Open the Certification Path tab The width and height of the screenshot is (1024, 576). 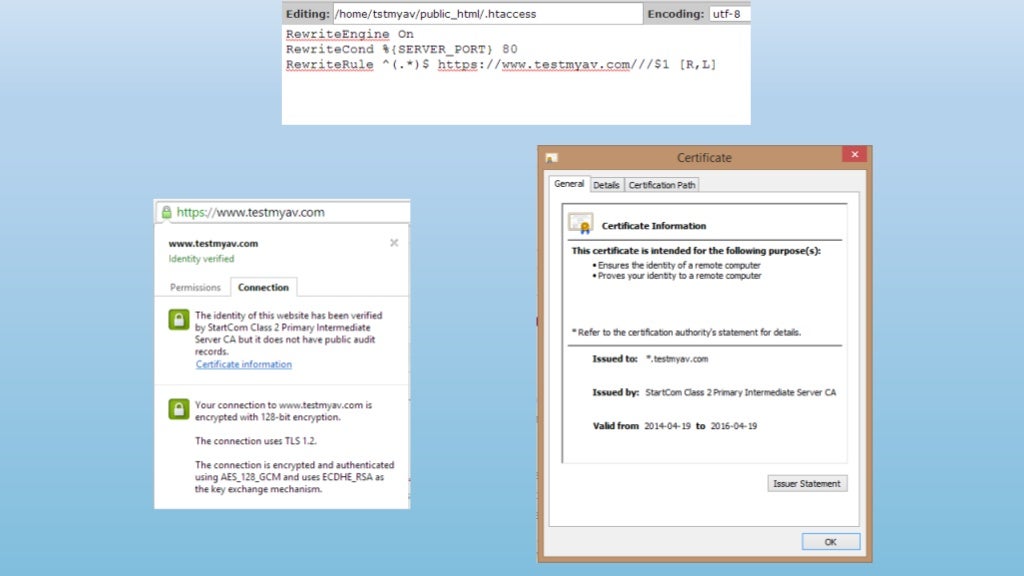[662, 185]
